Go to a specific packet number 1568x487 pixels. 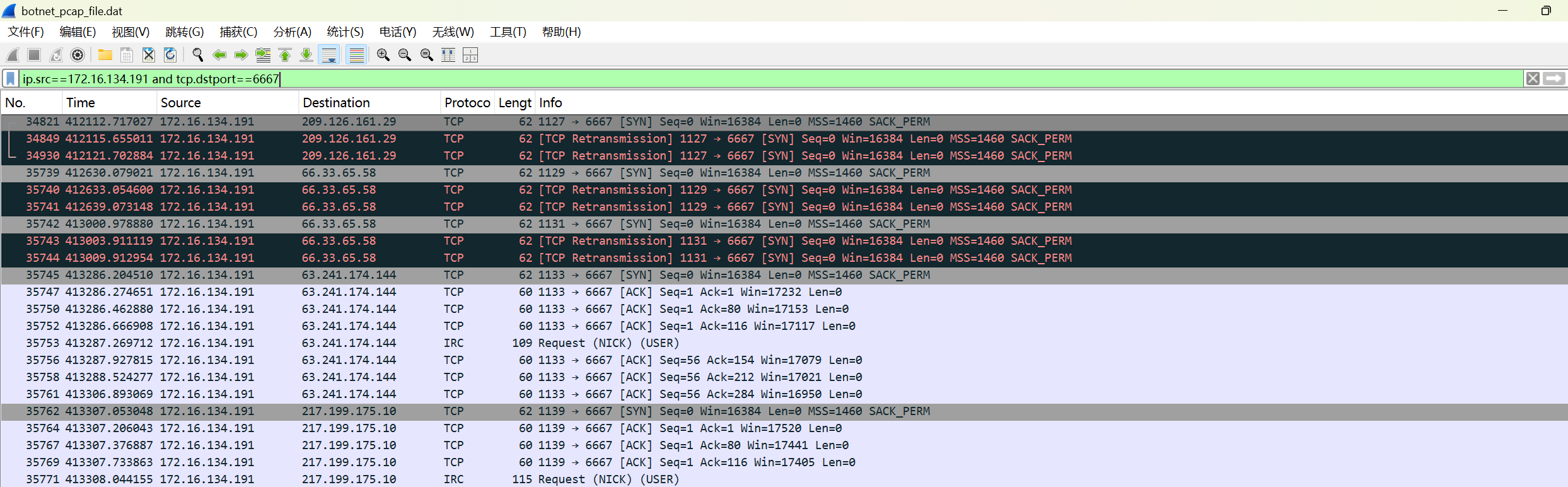tap(263, 56)
